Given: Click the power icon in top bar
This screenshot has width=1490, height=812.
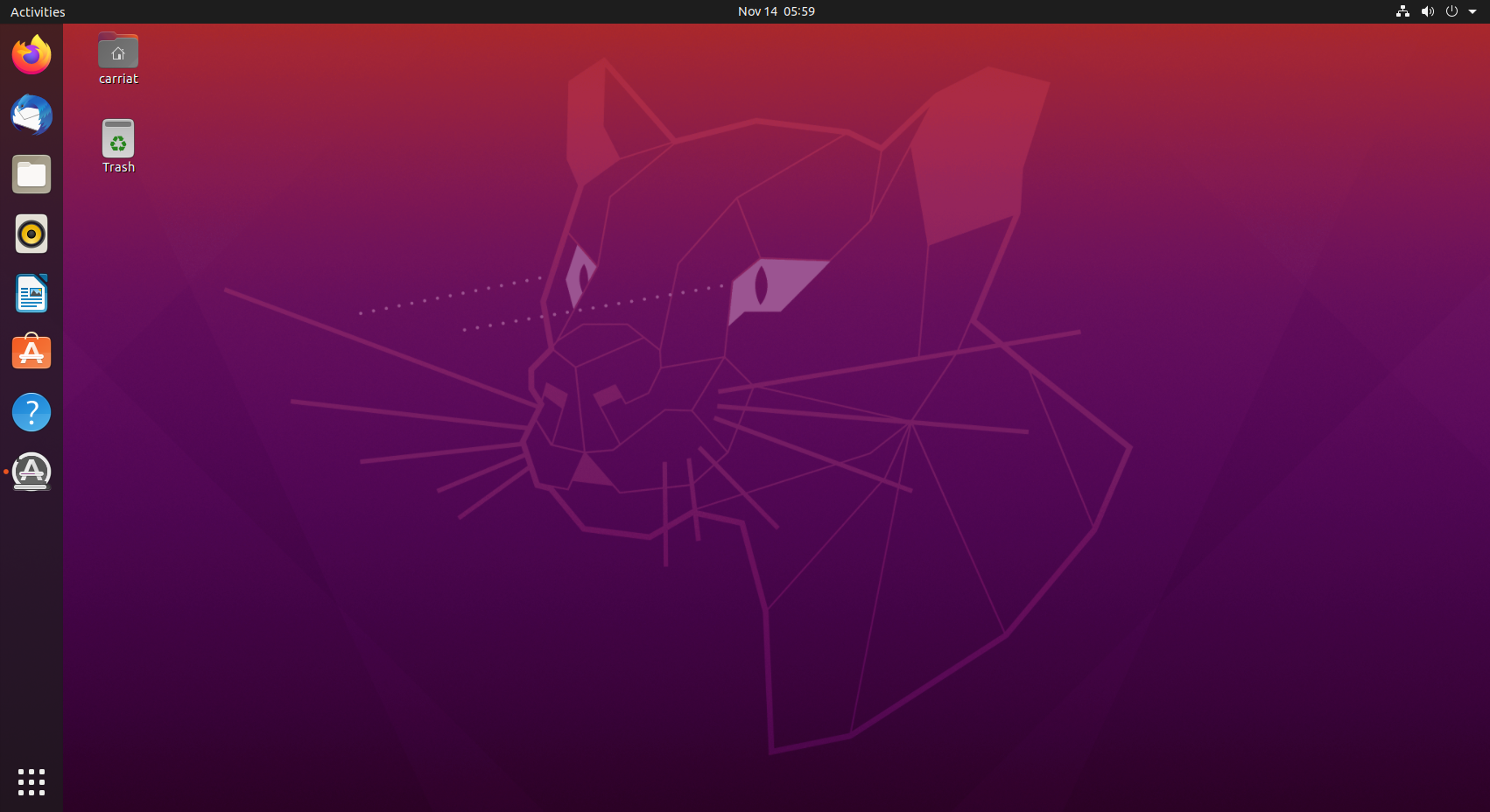Looking at the screenshot, I should [x=1451, y=11].
